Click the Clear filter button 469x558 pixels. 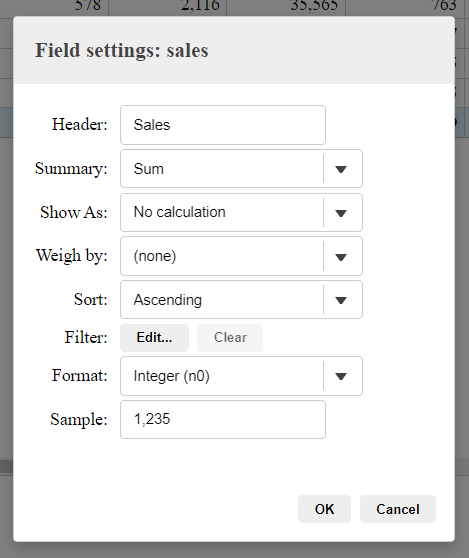tap(230, 338)
